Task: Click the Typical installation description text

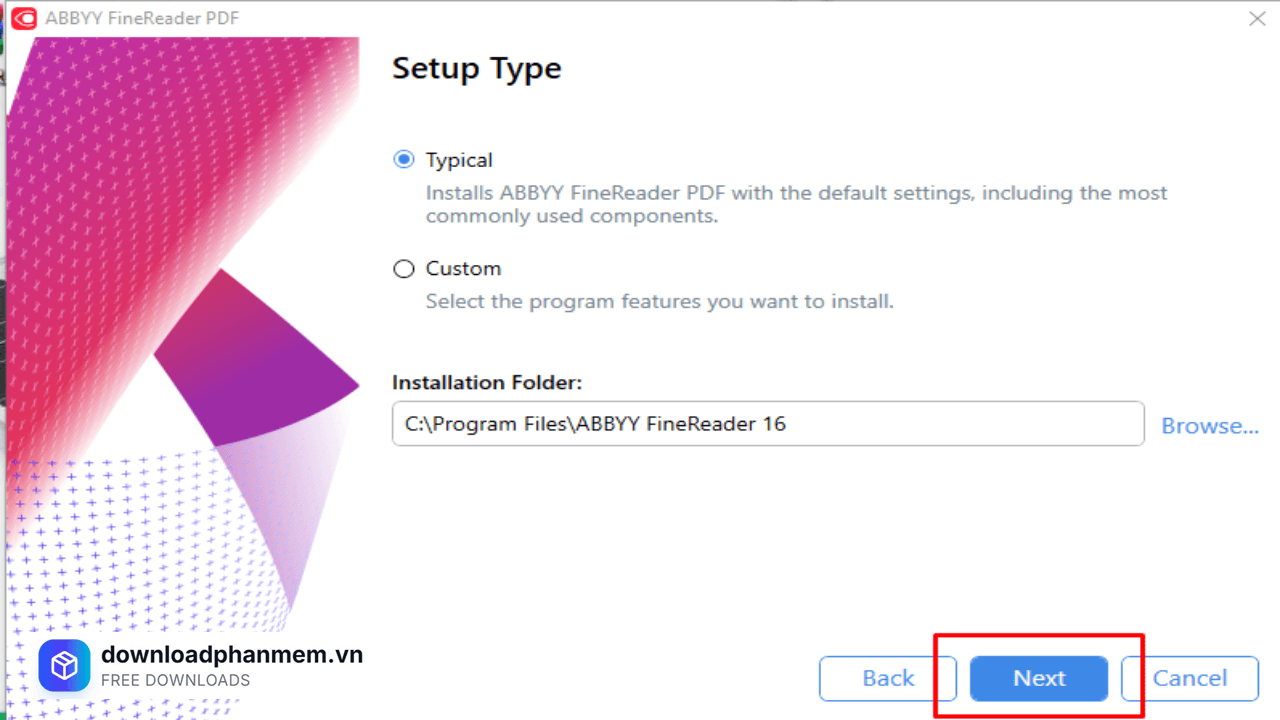Action: pyautogui.click(x=796, y=204)
